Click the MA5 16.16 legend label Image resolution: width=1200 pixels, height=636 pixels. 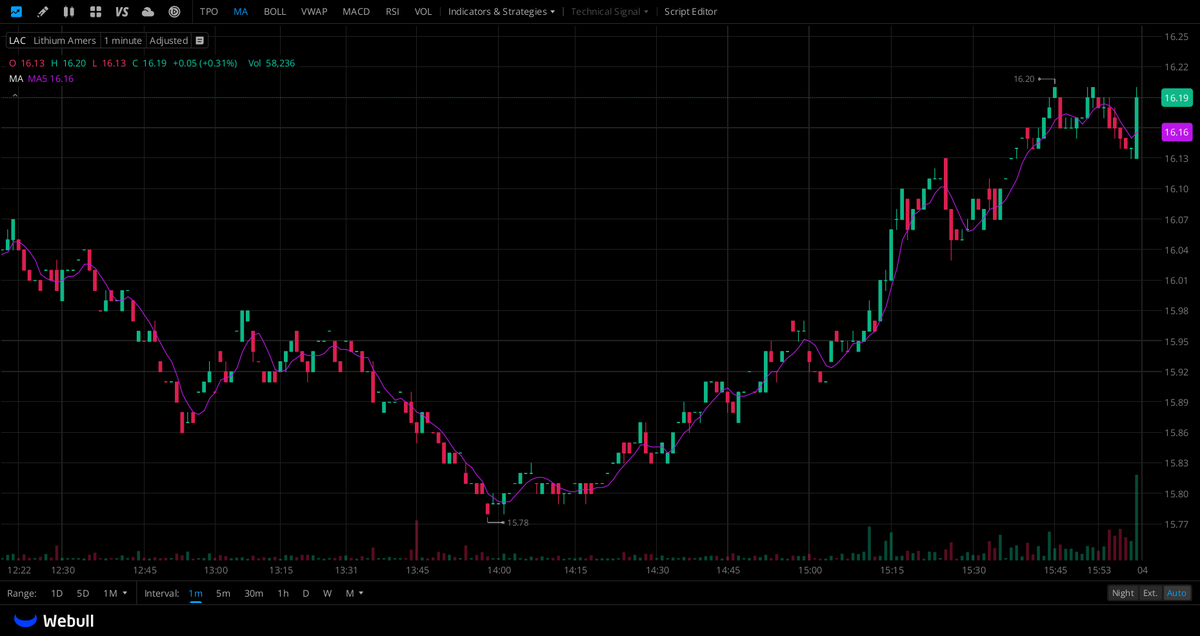tap(51, 78)
